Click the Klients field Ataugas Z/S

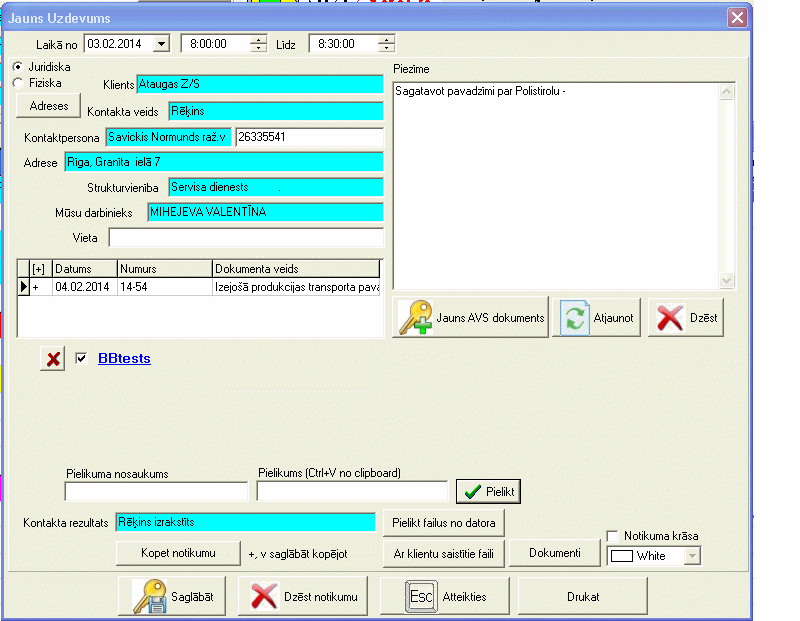[260, 84]
